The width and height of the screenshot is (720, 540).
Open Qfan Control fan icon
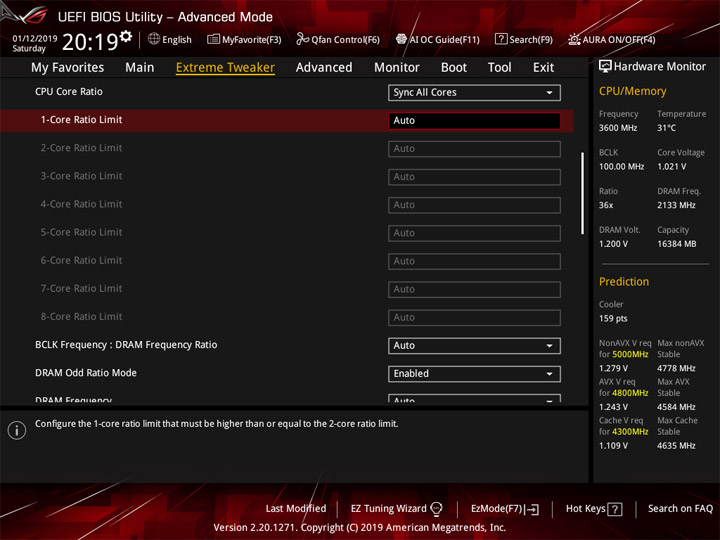click(302, 39)
